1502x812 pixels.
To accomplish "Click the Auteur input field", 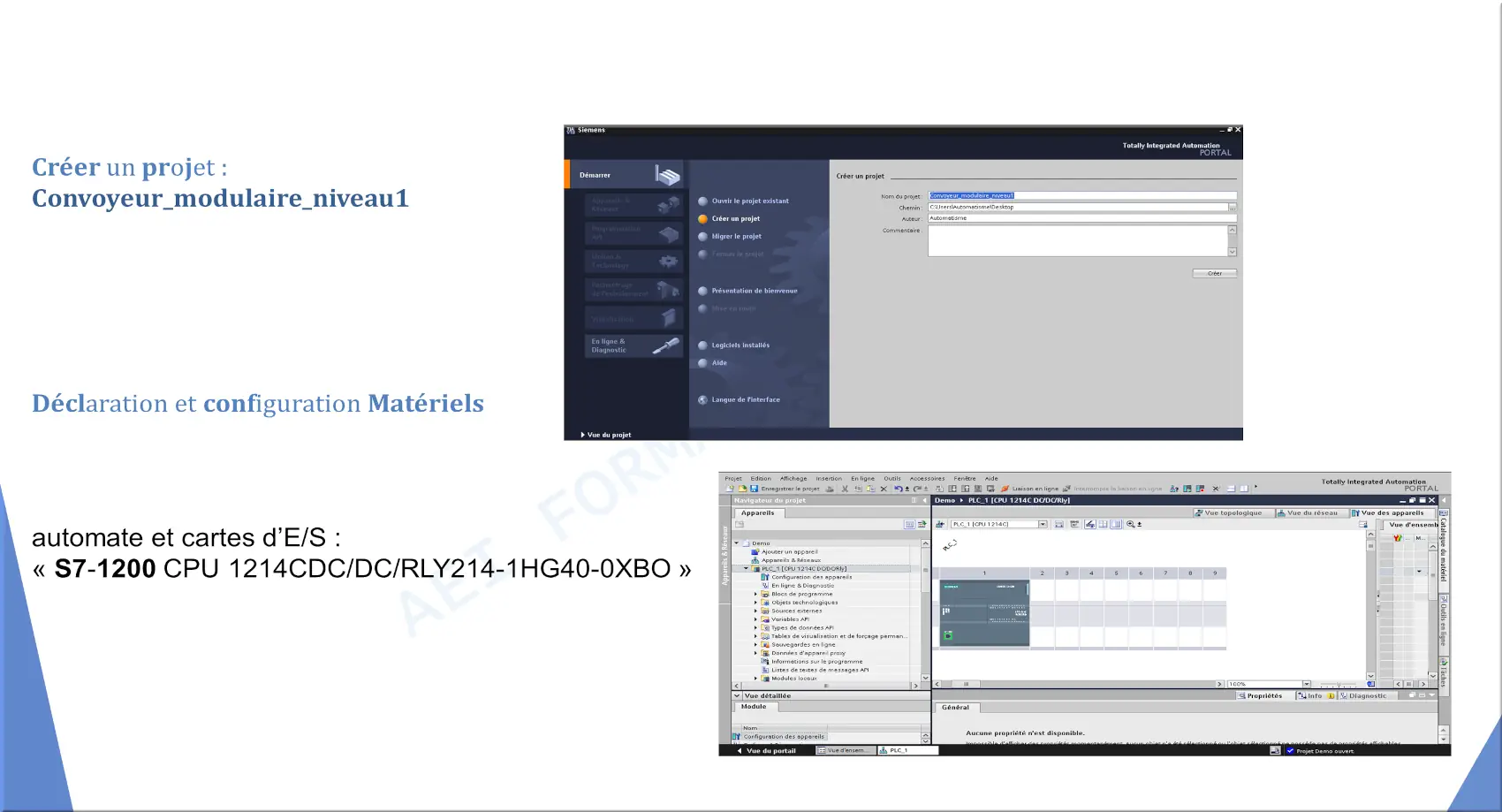I will pos(1081,218).
